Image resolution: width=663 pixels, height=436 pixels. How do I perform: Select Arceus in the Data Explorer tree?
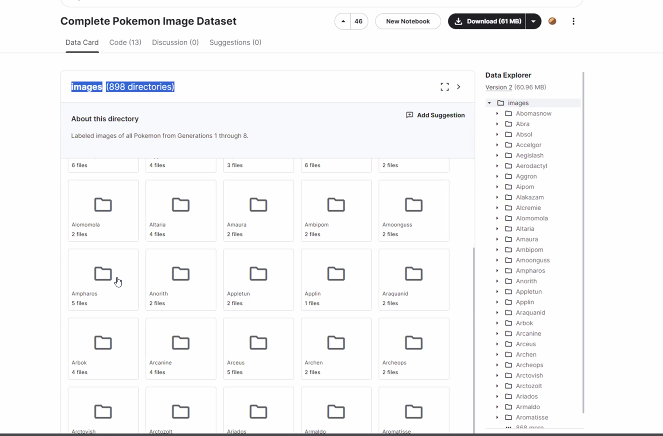click(x=526, y=344)
